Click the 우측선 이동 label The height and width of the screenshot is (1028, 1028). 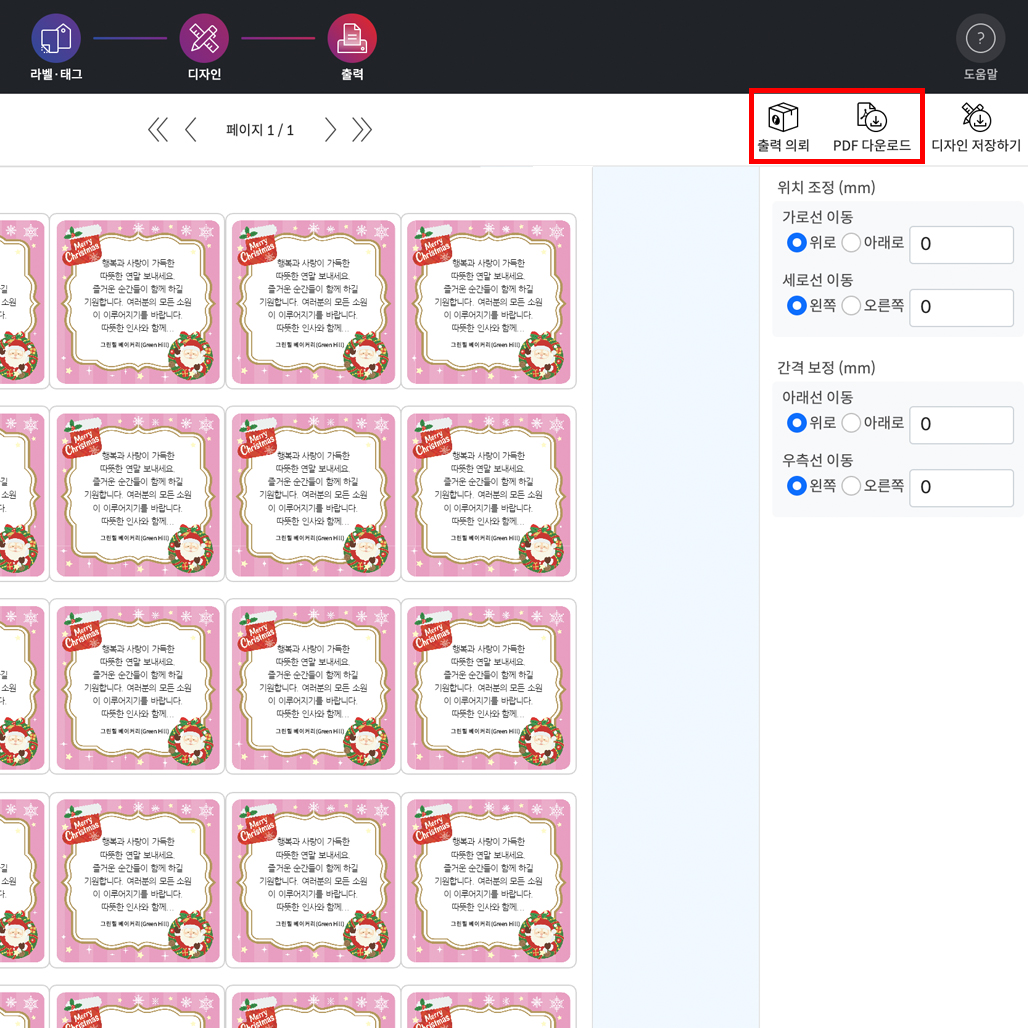(818, 460)
